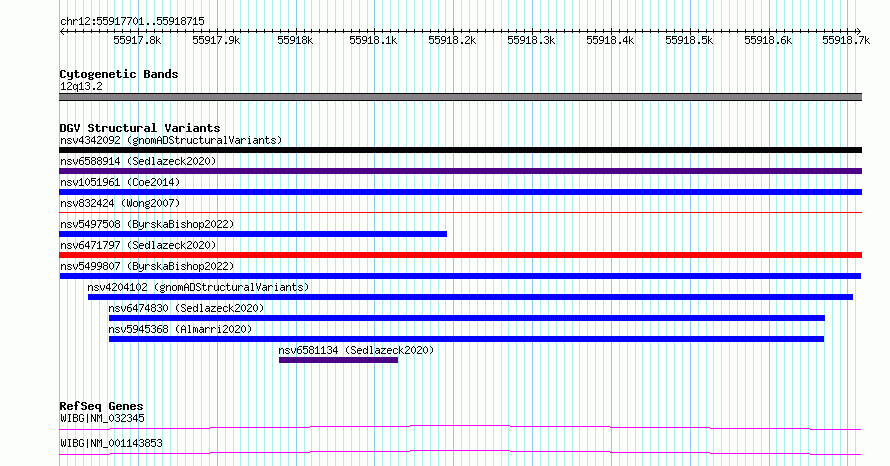Click ruler tick labeled 55918k
Image resolution: width=890 pixels, height=466 pixels.
coord(295,40)
